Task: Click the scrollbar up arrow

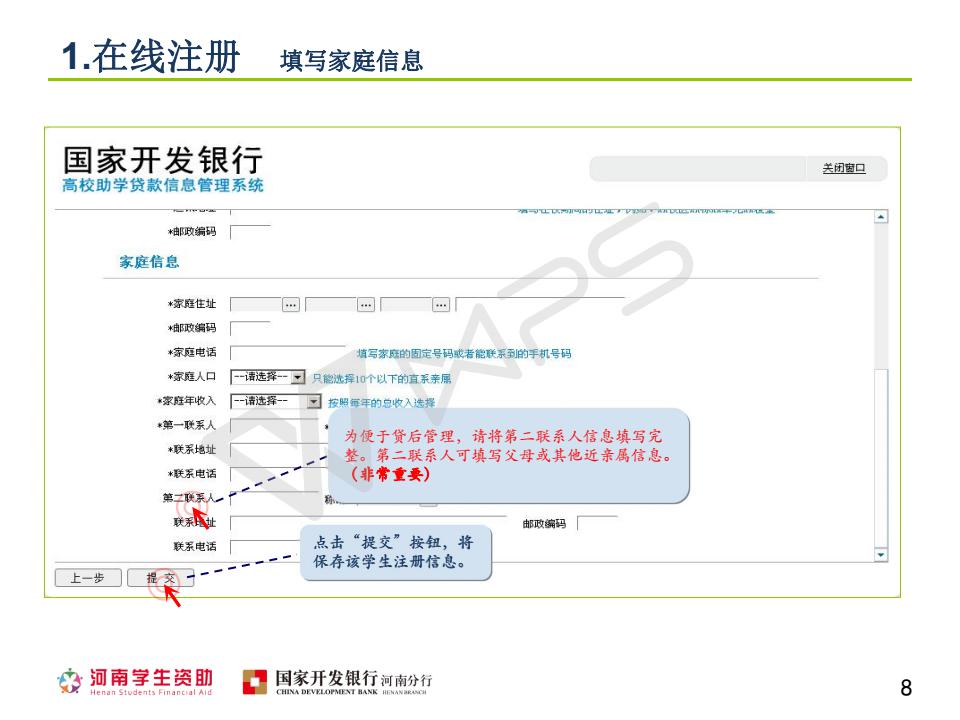Action: [881, 217]
